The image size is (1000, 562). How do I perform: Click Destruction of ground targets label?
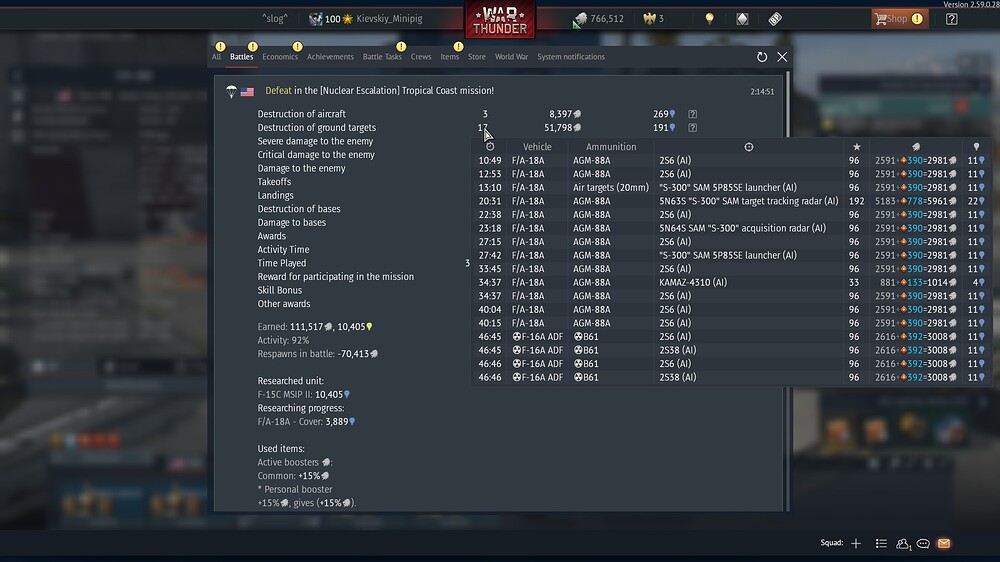point(317,128)
